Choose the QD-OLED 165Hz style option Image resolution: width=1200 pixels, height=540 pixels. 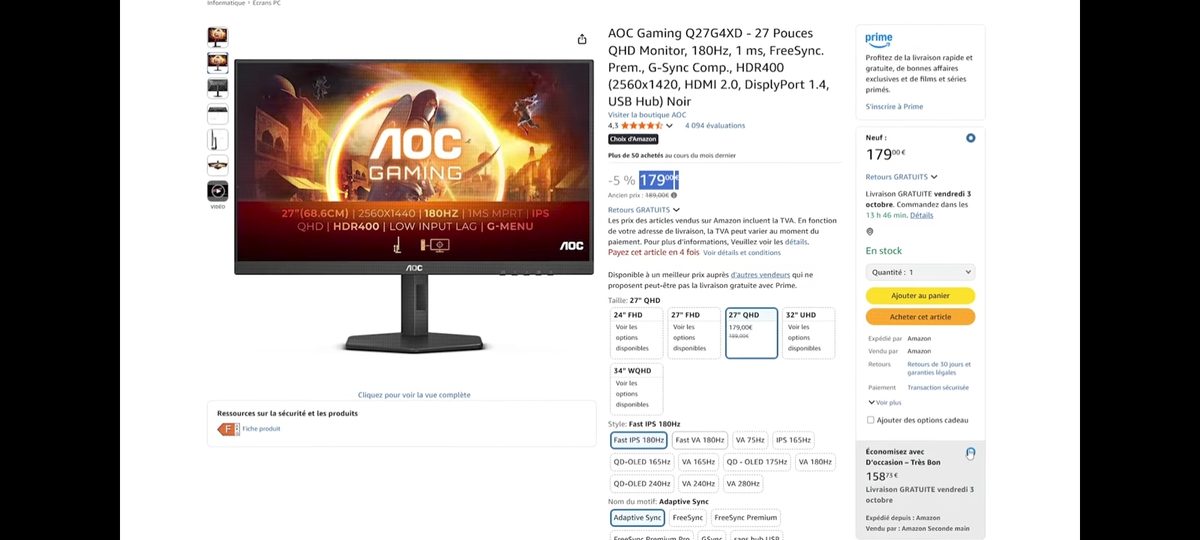tap(642, 462)
